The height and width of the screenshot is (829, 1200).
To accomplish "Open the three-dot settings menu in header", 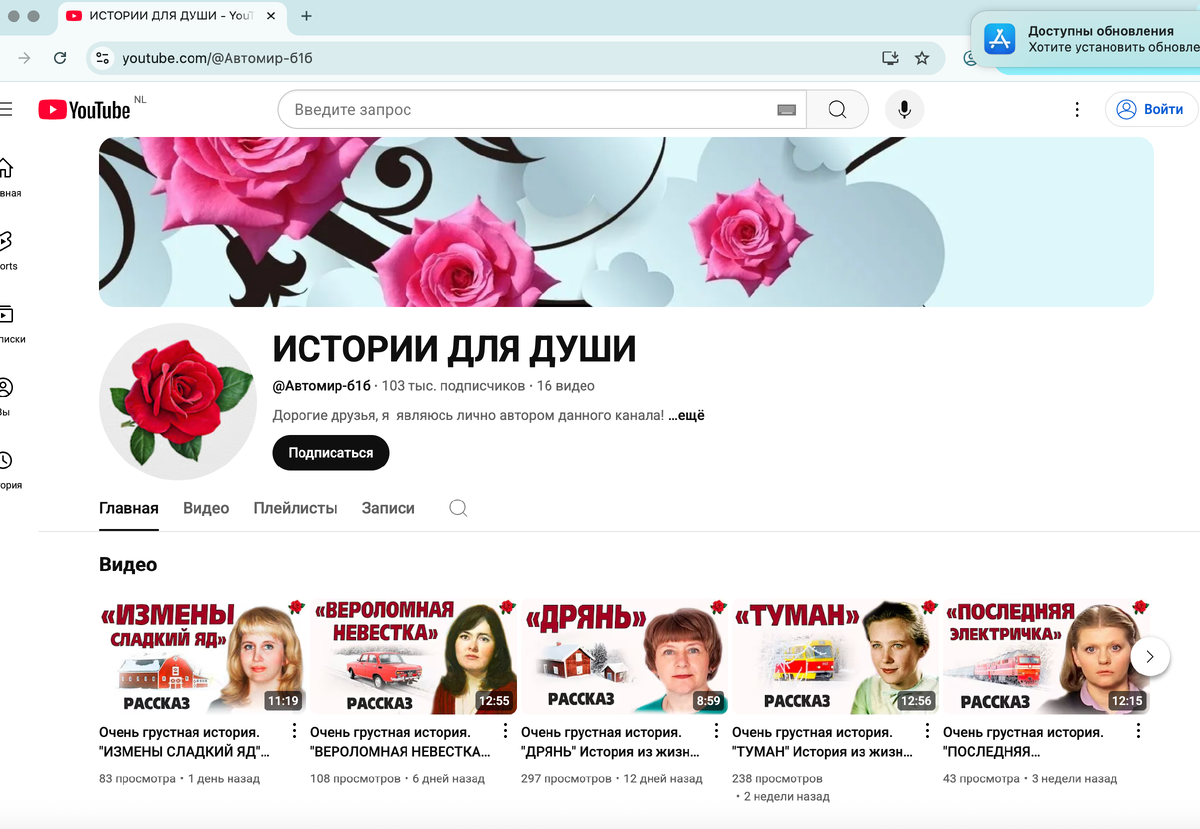I will point(1077,110).
